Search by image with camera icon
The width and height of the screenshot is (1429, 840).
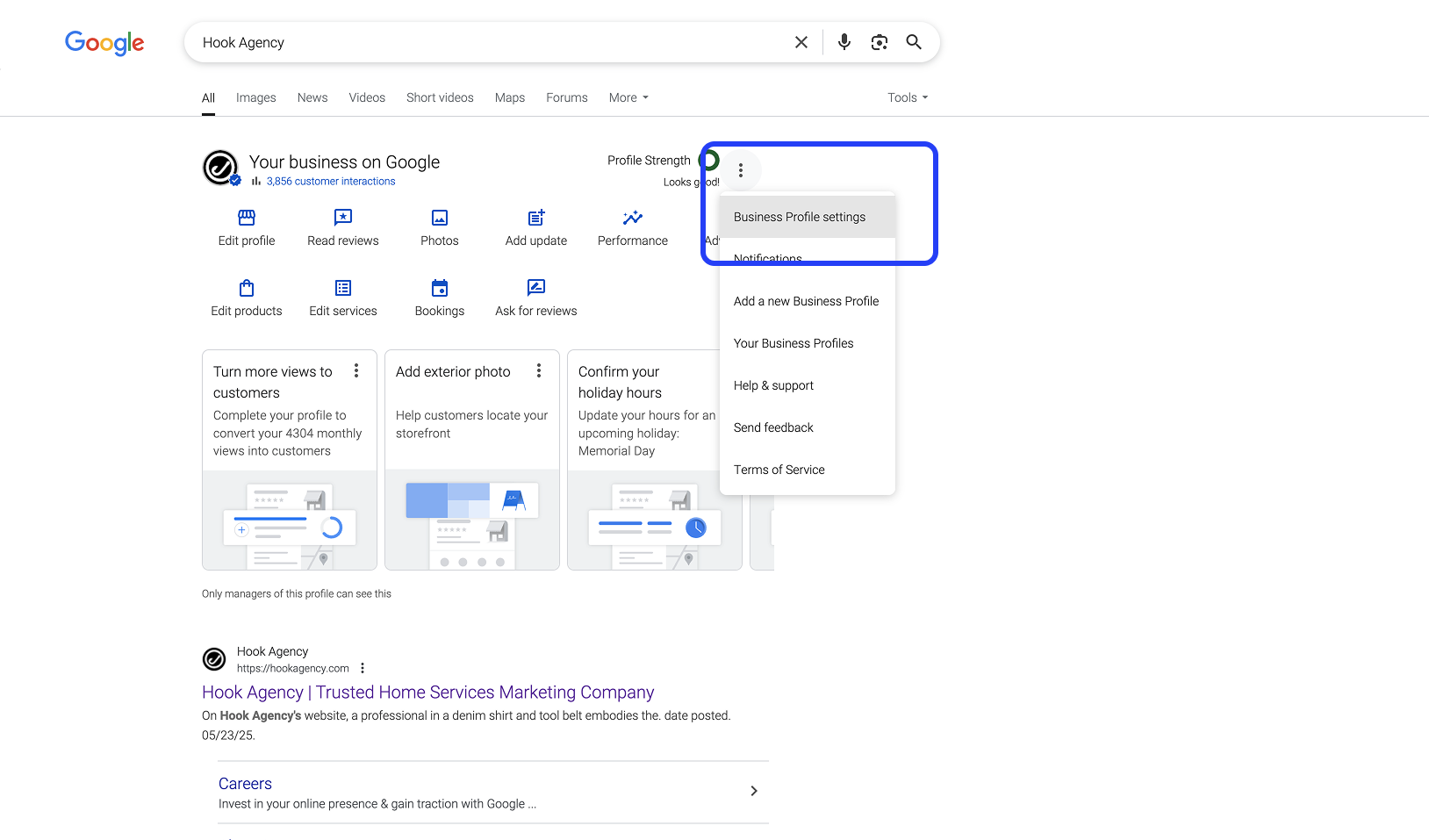[880, 42]
